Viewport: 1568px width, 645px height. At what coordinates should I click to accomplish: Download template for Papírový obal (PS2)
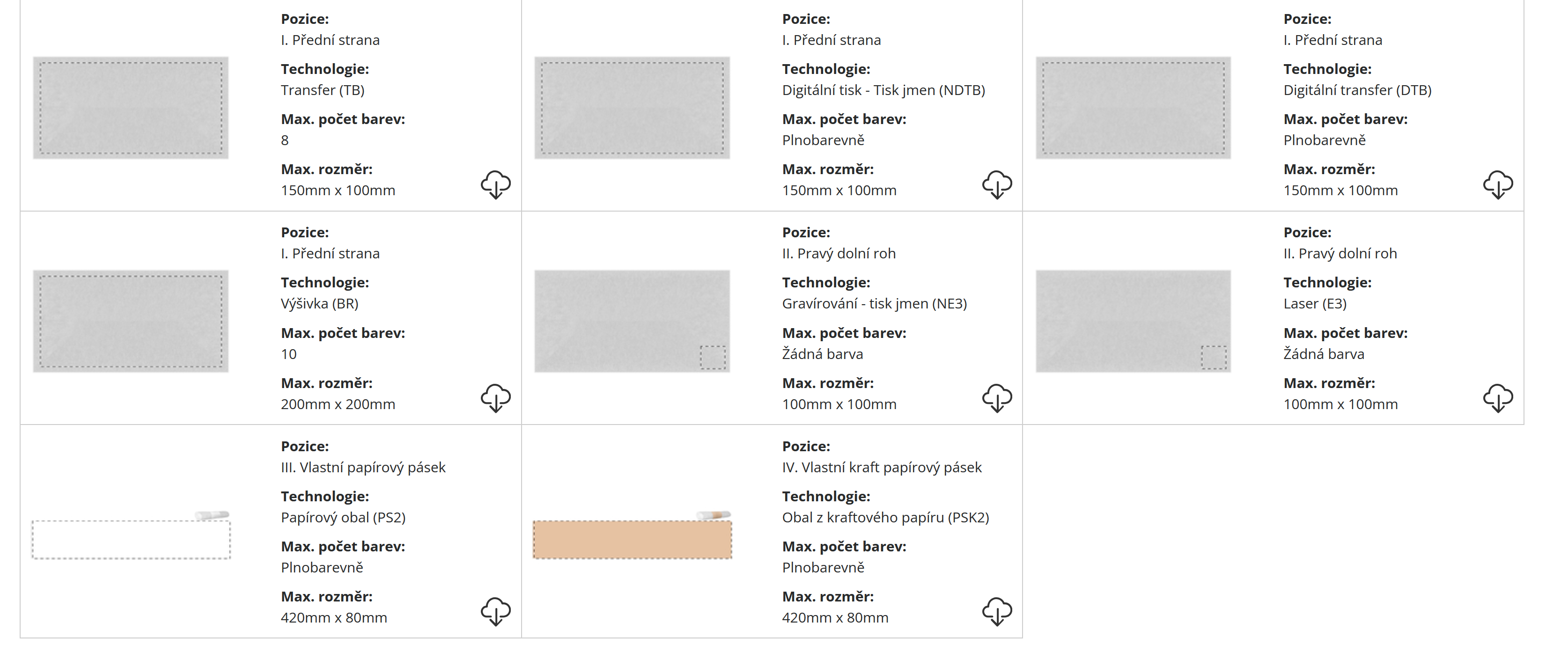coord(495,611)
